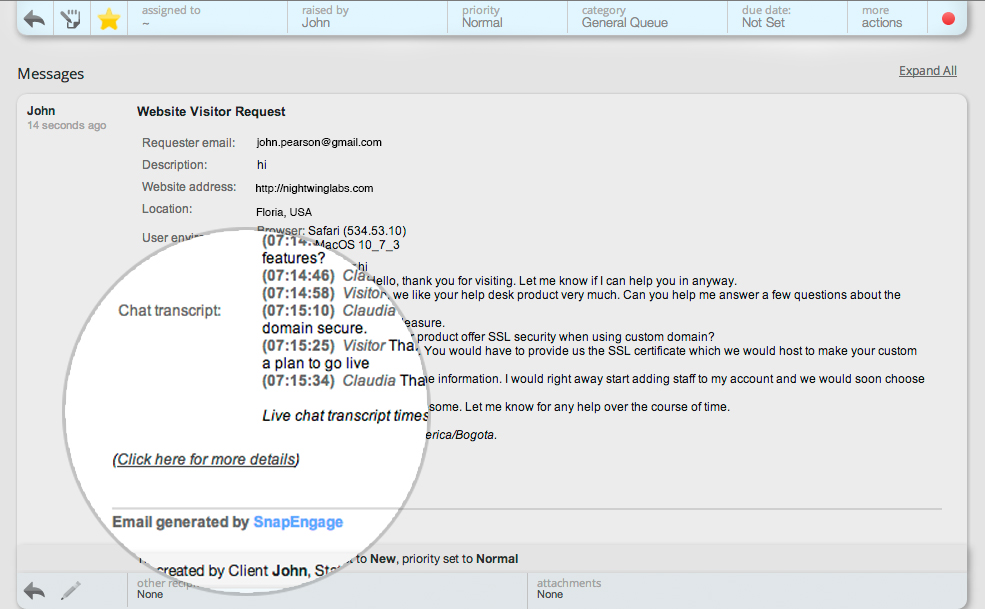The height and width of the screenshot is (610, 985).
Task: Click the attachments None field
Action: (746, 589)
